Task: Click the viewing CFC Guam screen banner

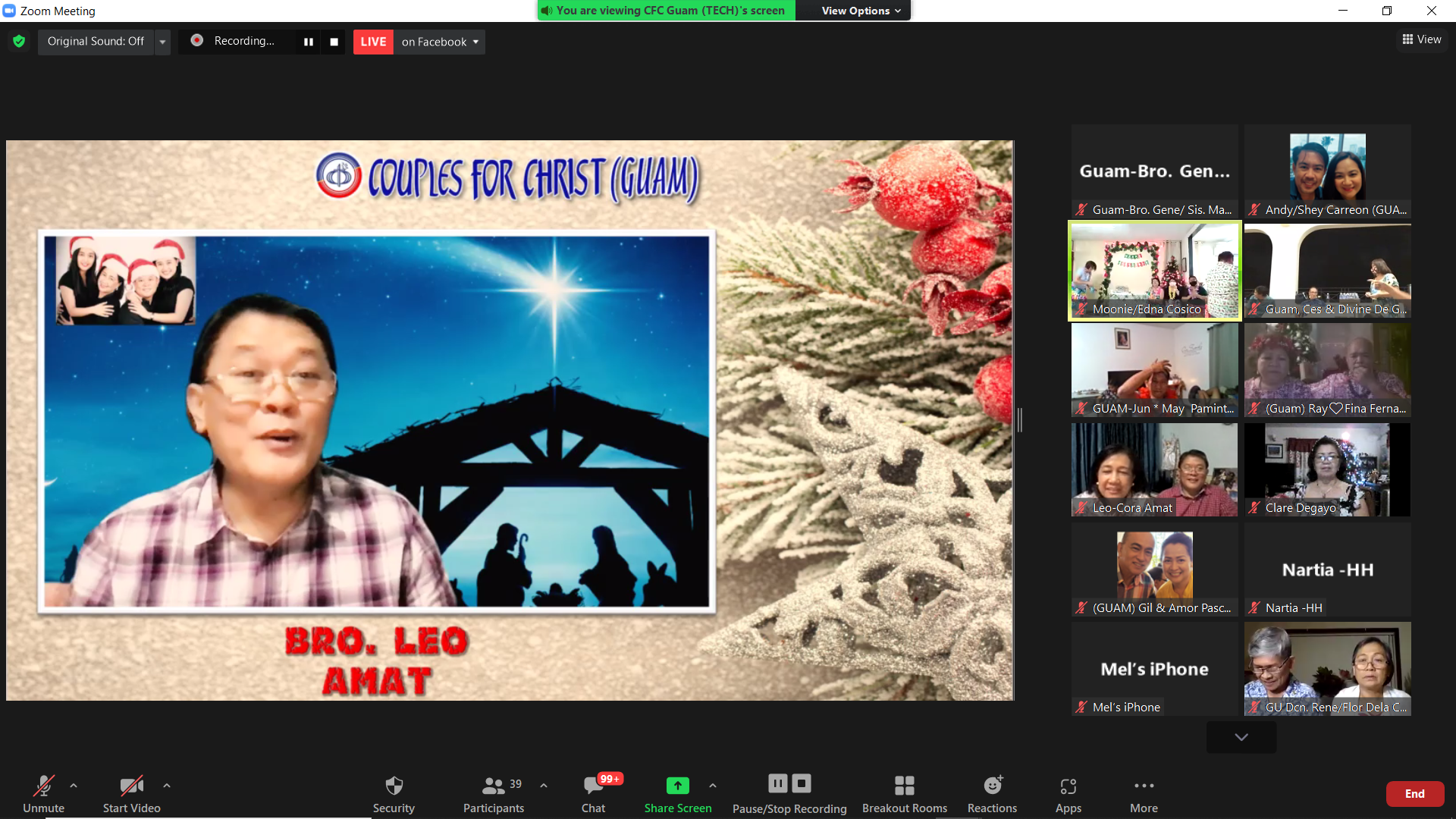Action: click(x=666, y=11)
